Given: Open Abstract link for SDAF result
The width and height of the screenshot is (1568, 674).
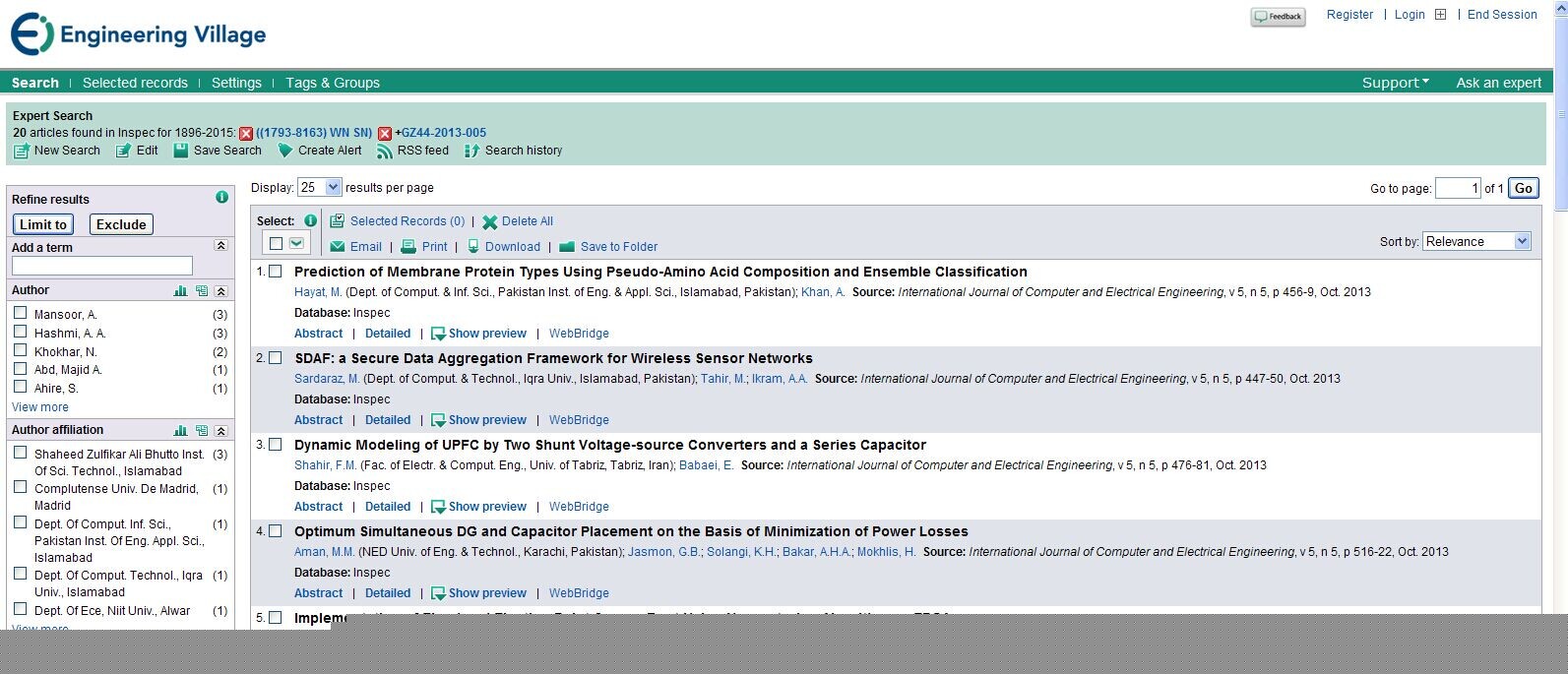Looking at the screenshot, I should pos(318,420).
